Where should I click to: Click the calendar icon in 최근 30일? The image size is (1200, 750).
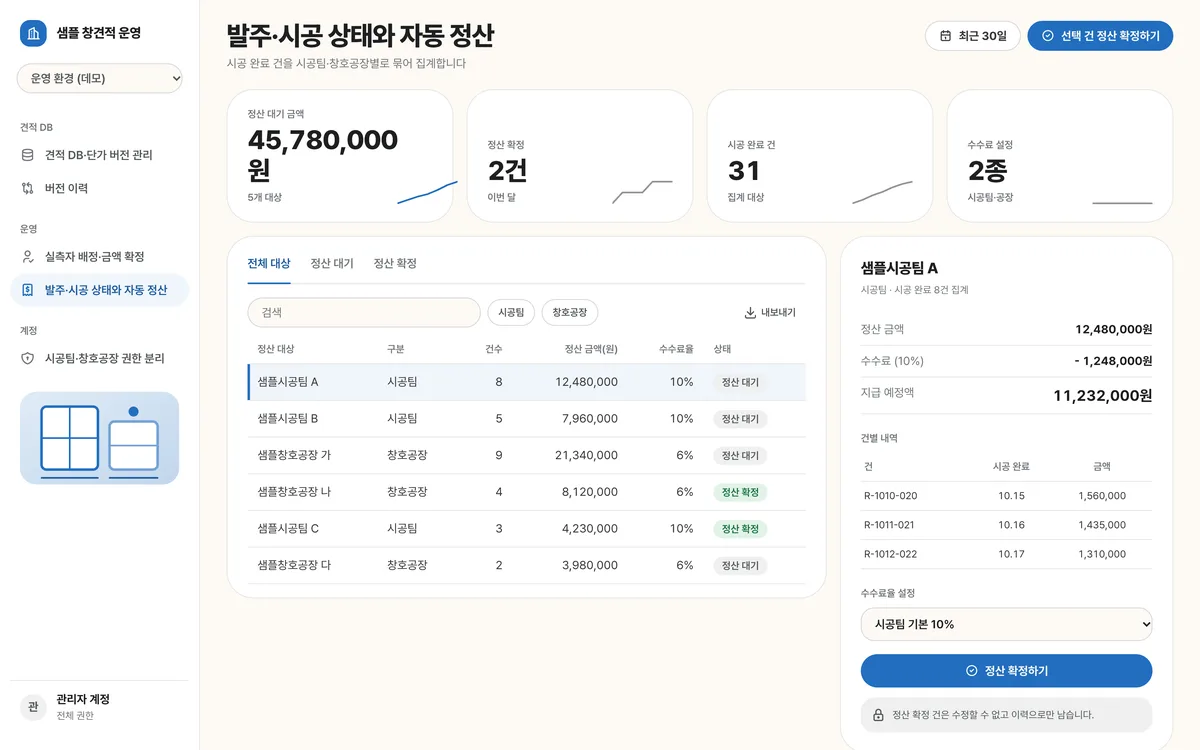pyautogui.click(x=945, y=36)
